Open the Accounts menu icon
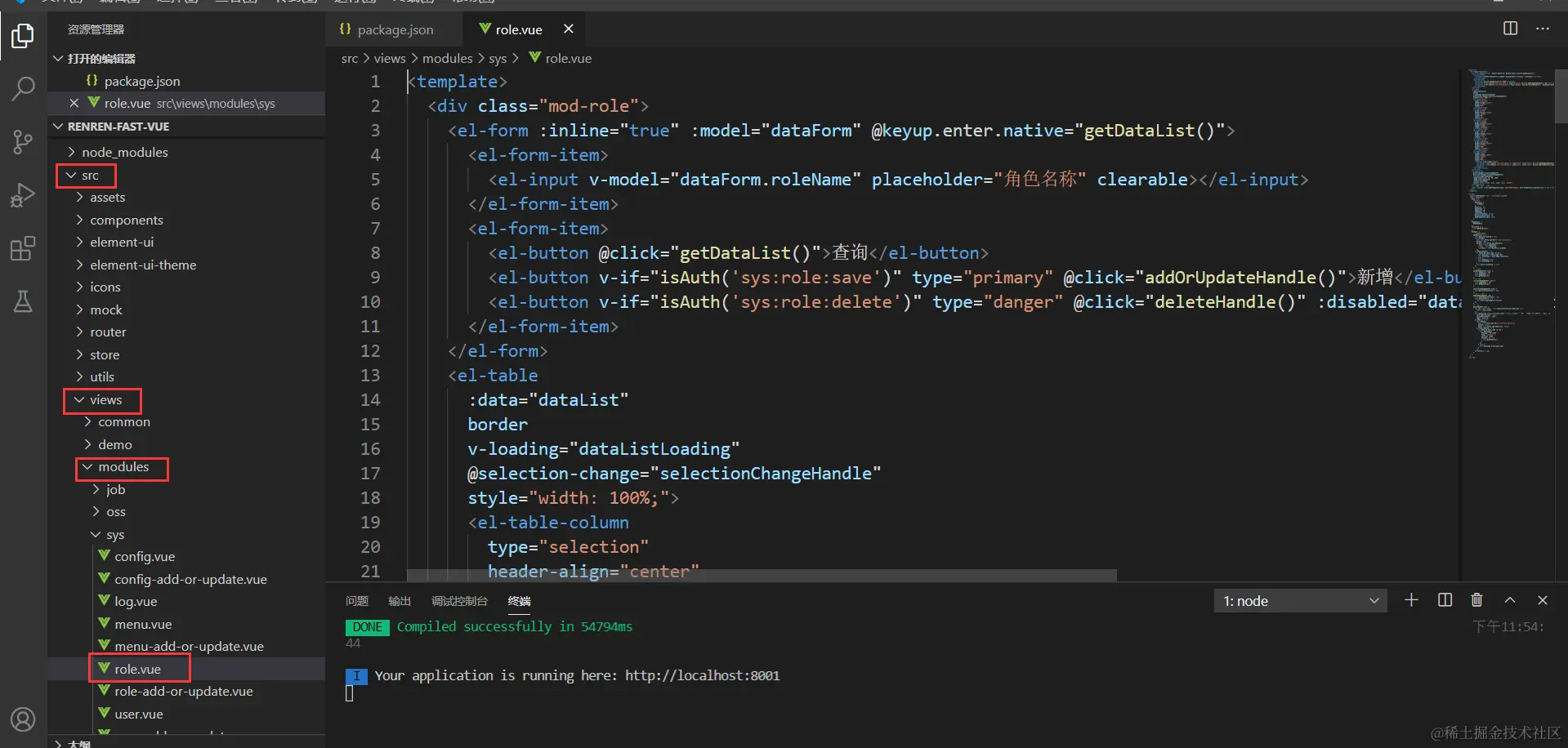Image resolution: width=1568 pixels, height=748 pixels. [23, 719]
